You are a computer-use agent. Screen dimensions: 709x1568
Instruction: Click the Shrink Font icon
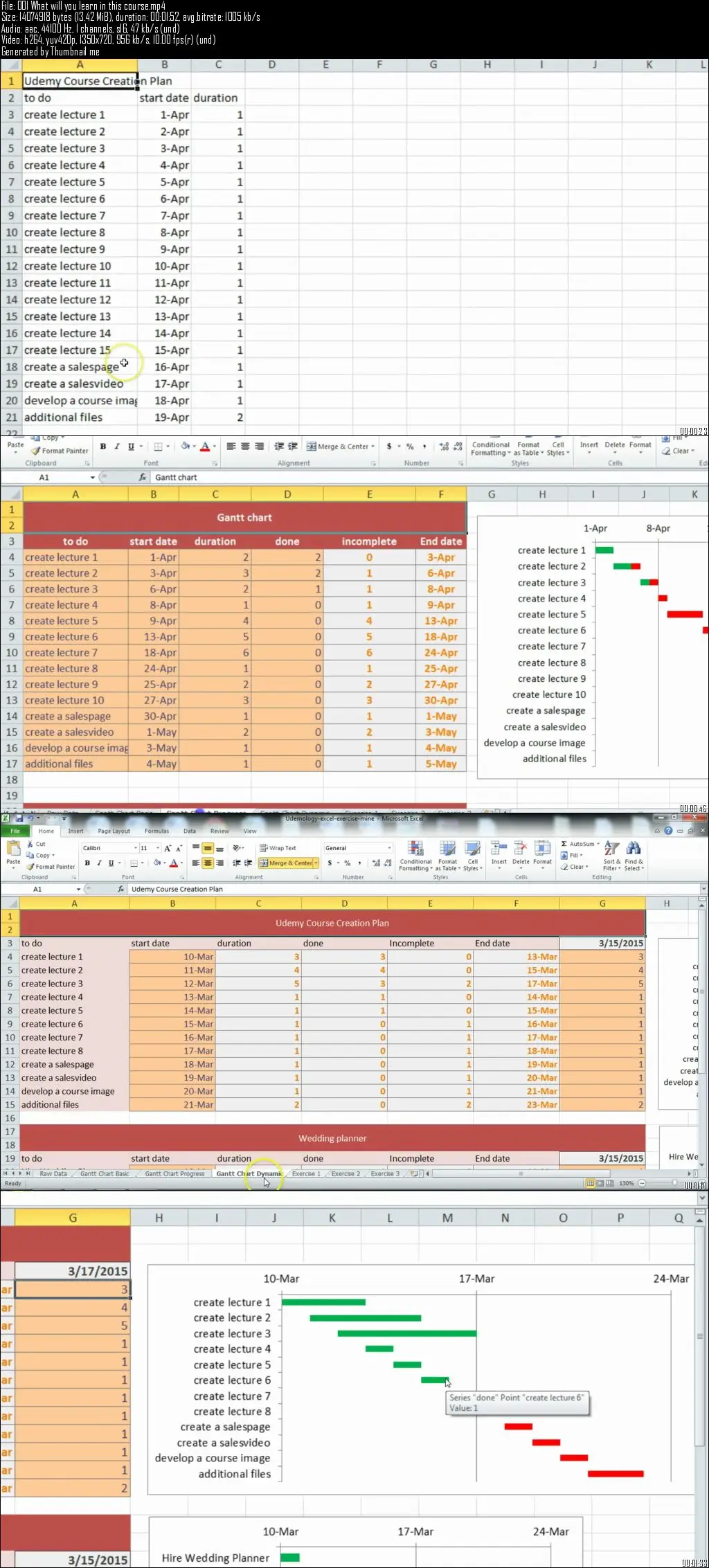179,848
